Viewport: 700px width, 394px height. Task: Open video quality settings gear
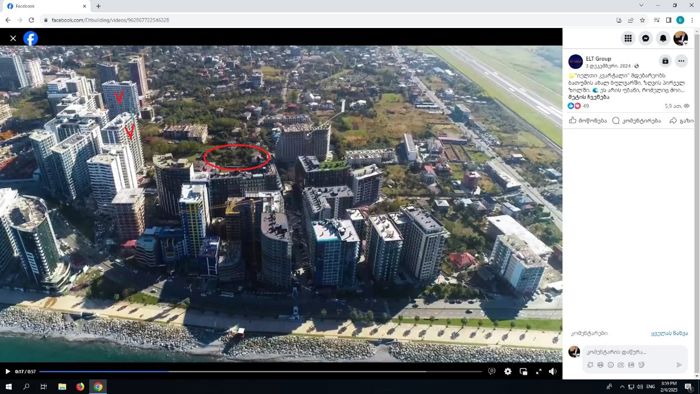pyautogui.click(x=508, y=371)
